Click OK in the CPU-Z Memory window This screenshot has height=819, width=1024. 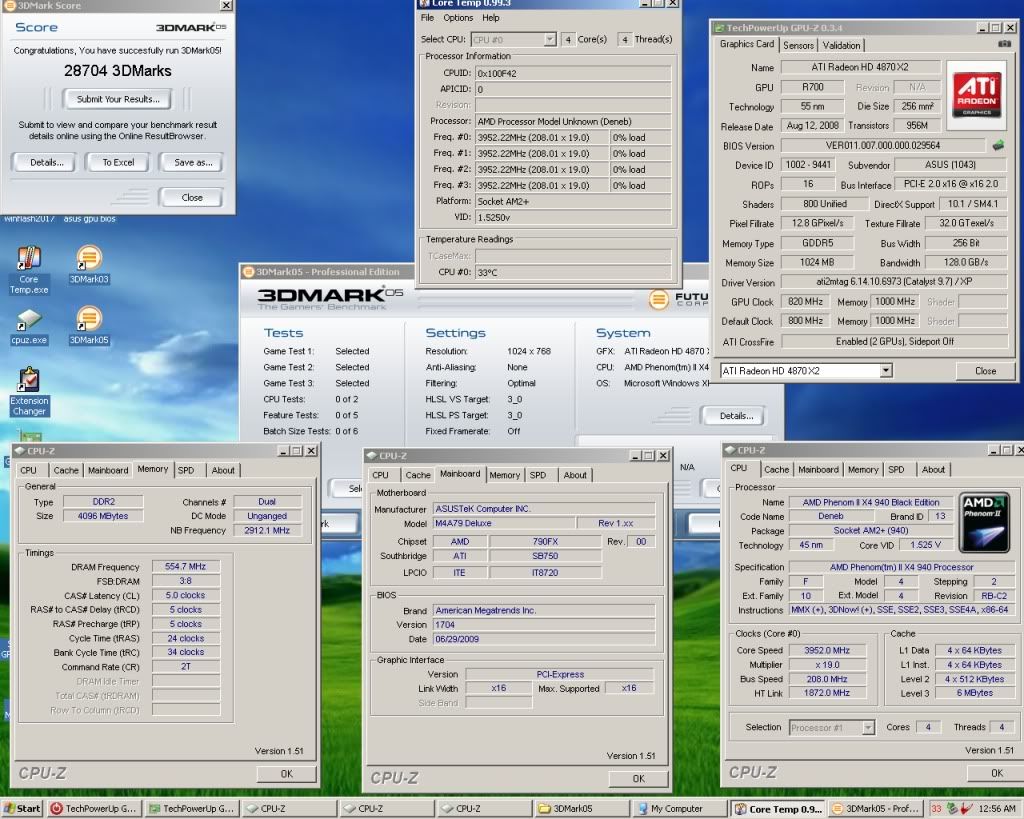pyautogui.click(x=287, y=774)
